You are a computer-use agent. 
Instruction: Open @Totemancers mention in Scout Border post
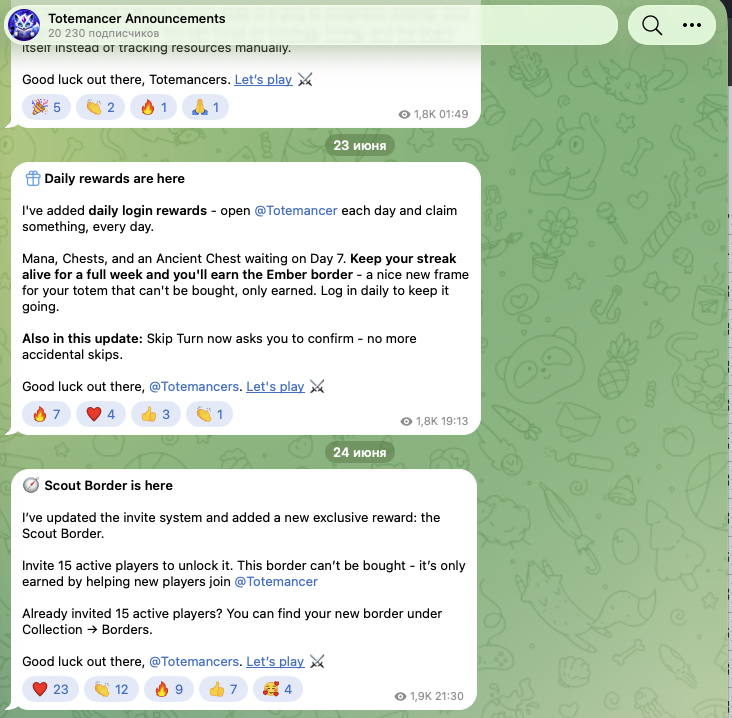(x=194, y=662)
